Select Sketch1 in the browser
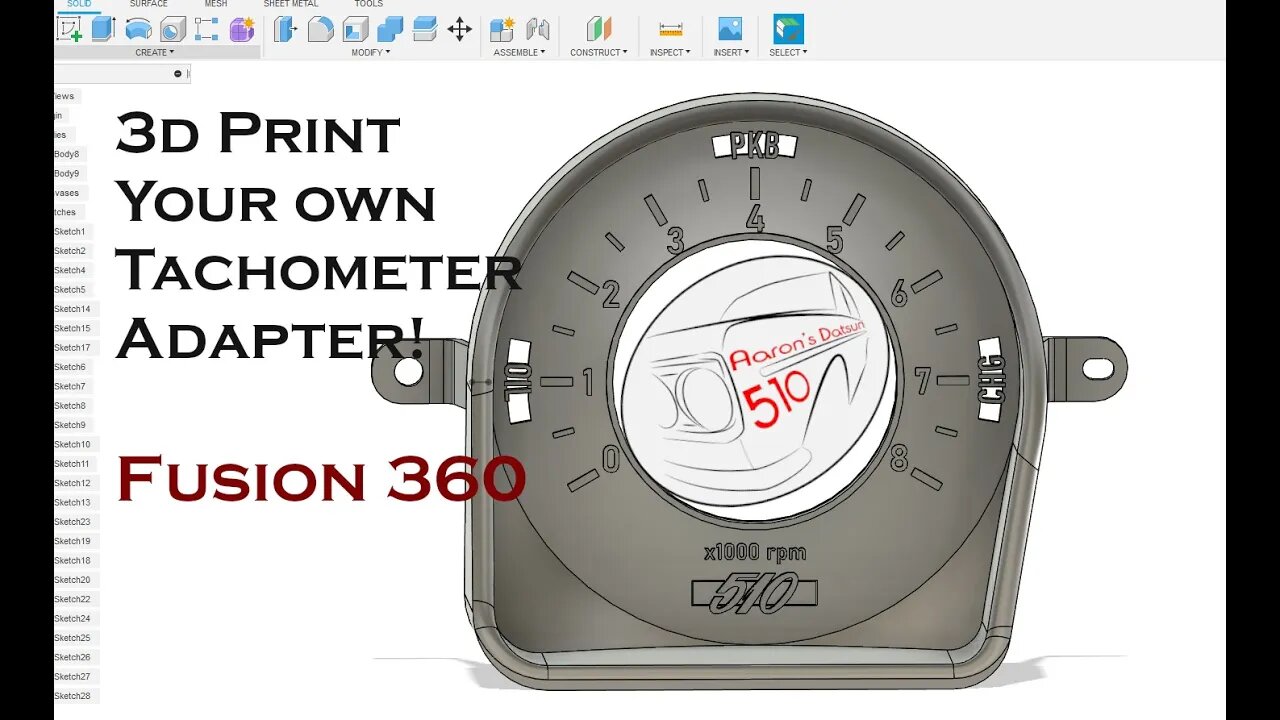The height and width of the screenshot is (720, 1280). pyautogui.click(x=70, y=232)
